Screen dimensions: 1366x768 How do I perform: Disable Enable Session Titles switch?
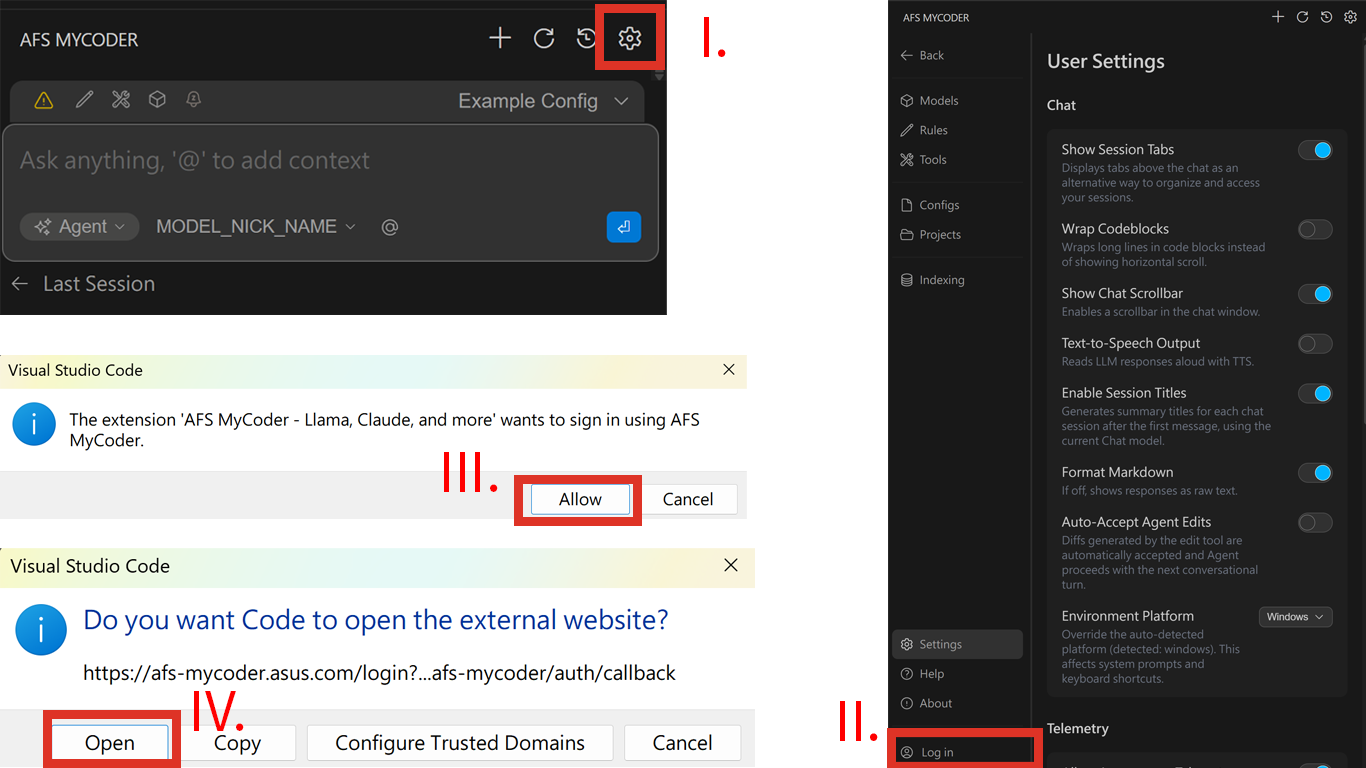1315,394
